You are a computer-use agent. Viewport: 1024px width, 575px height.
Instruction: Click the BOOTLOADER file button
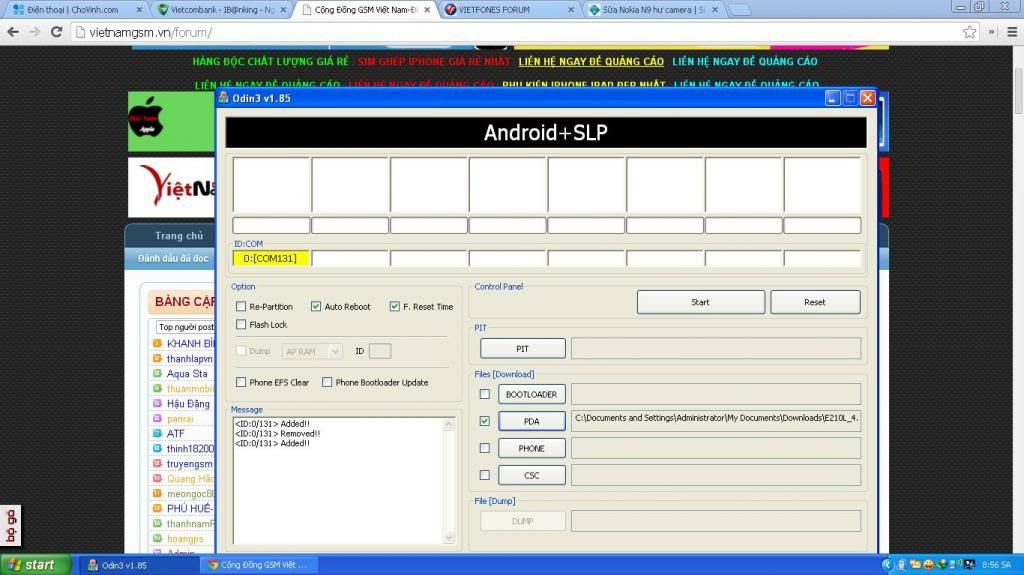pyautogui.click(x=532, y=394)
